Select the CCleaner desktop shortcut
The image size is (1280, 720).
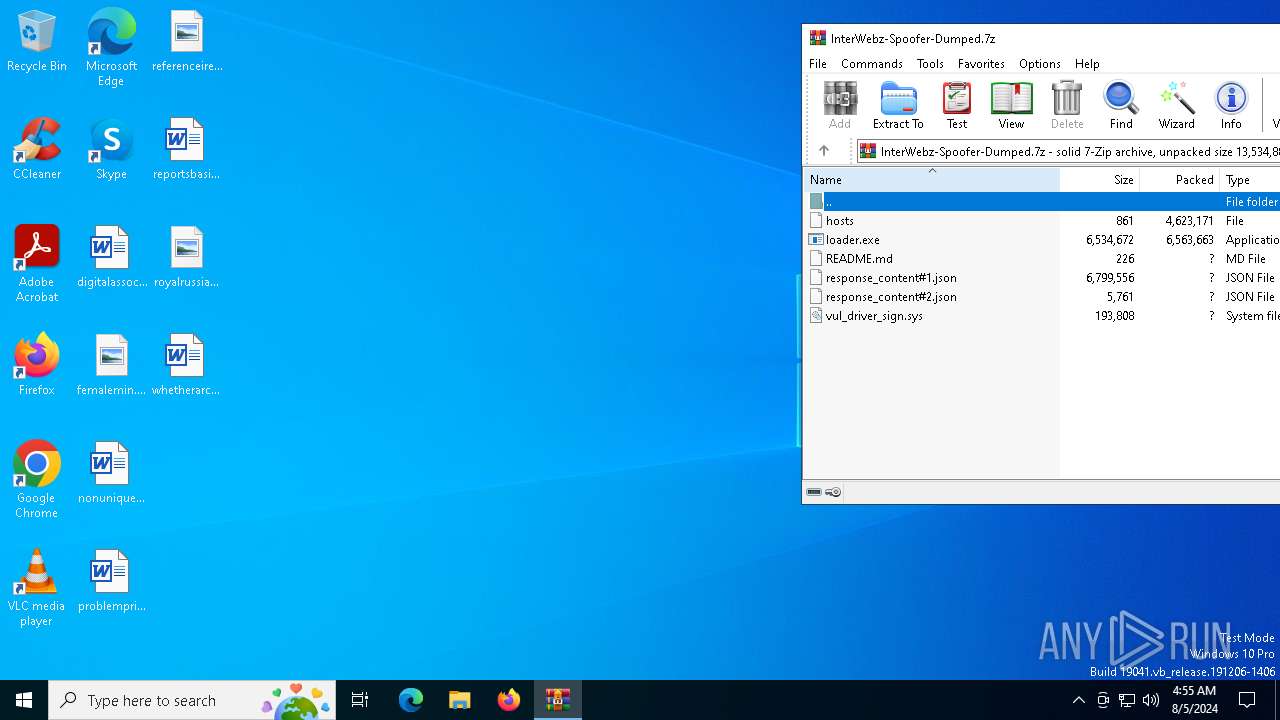(37, 149)
